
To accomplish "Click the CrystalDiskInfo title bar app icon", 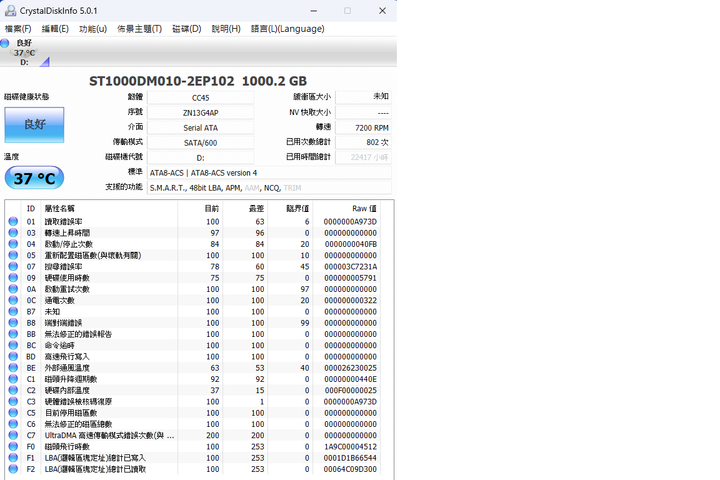I will [x=10, y=11].
